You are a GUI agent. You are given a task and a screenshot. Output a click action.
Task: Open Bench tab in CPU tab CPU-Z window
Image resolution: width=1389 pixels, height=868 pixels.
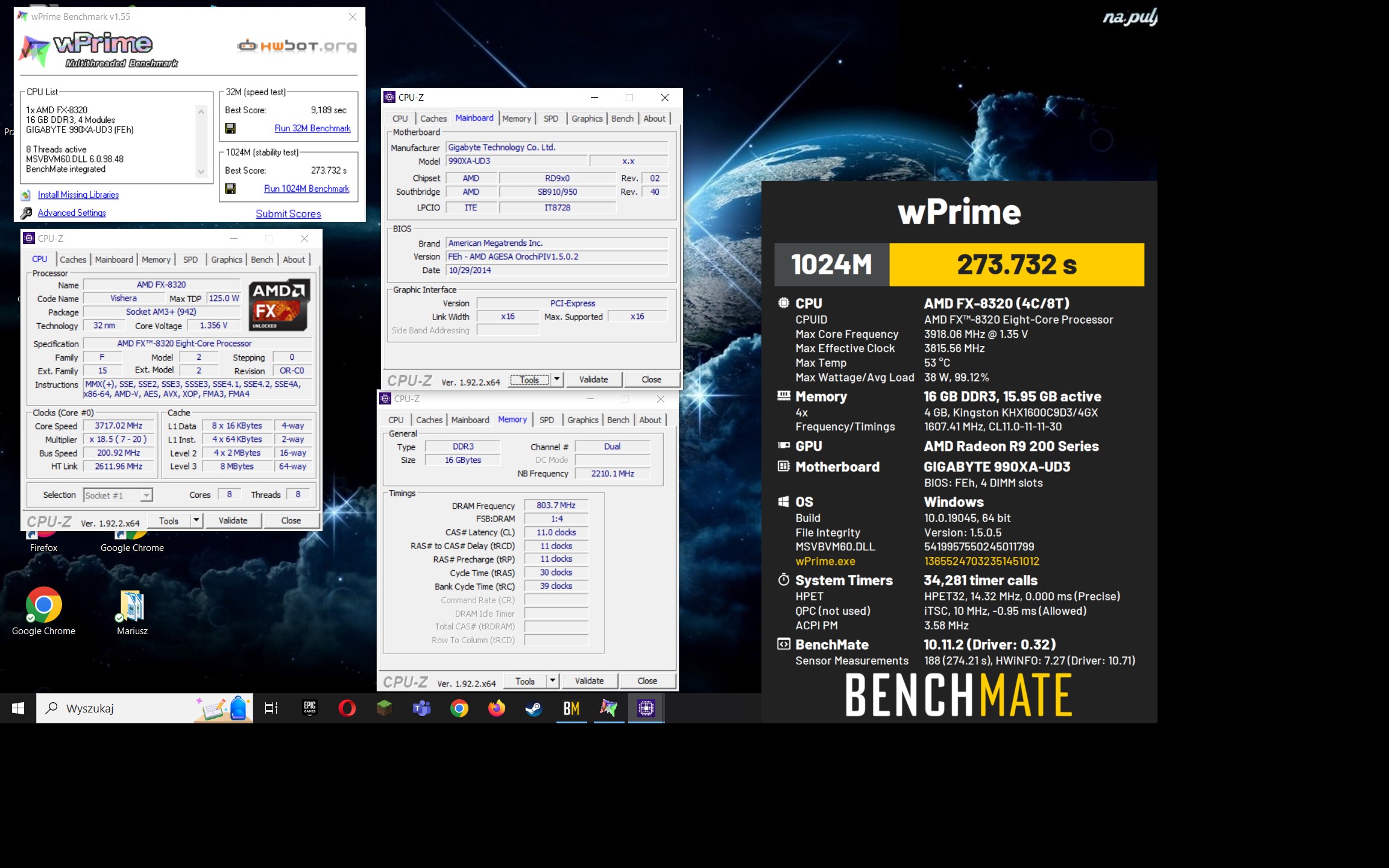[262, 260]
